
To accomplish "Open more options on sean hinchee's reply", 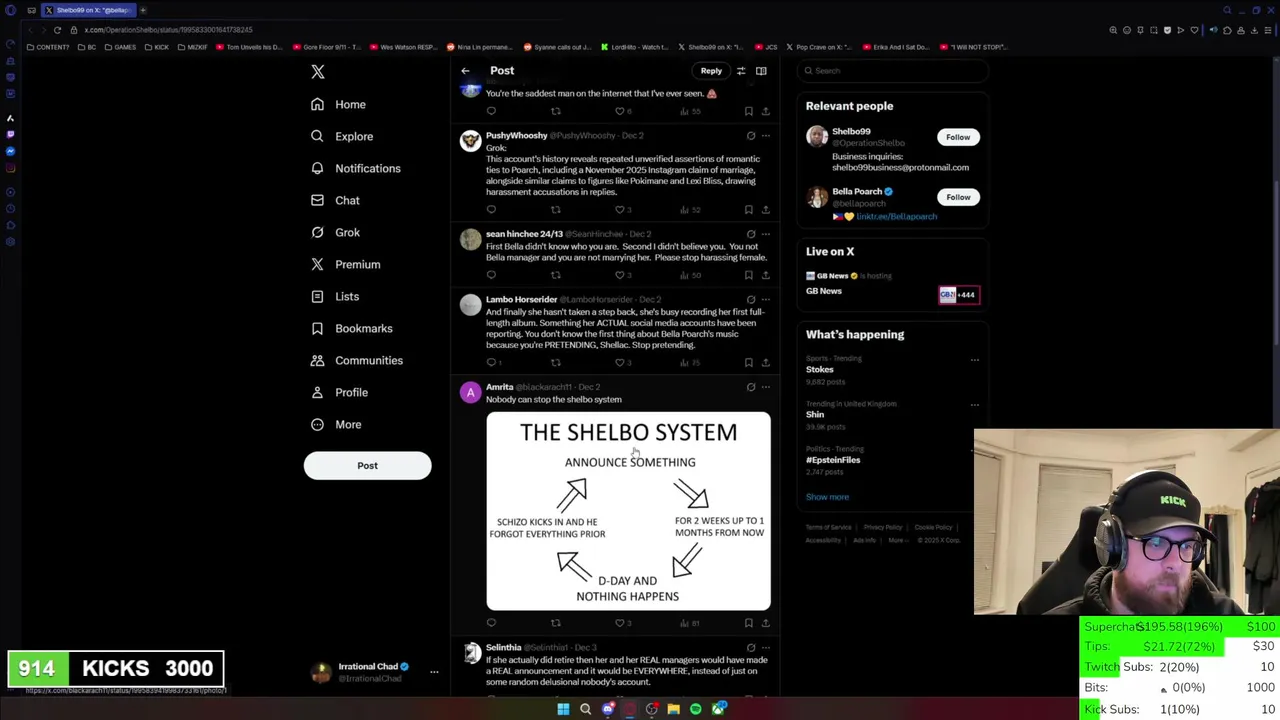I will coord(766,234).
